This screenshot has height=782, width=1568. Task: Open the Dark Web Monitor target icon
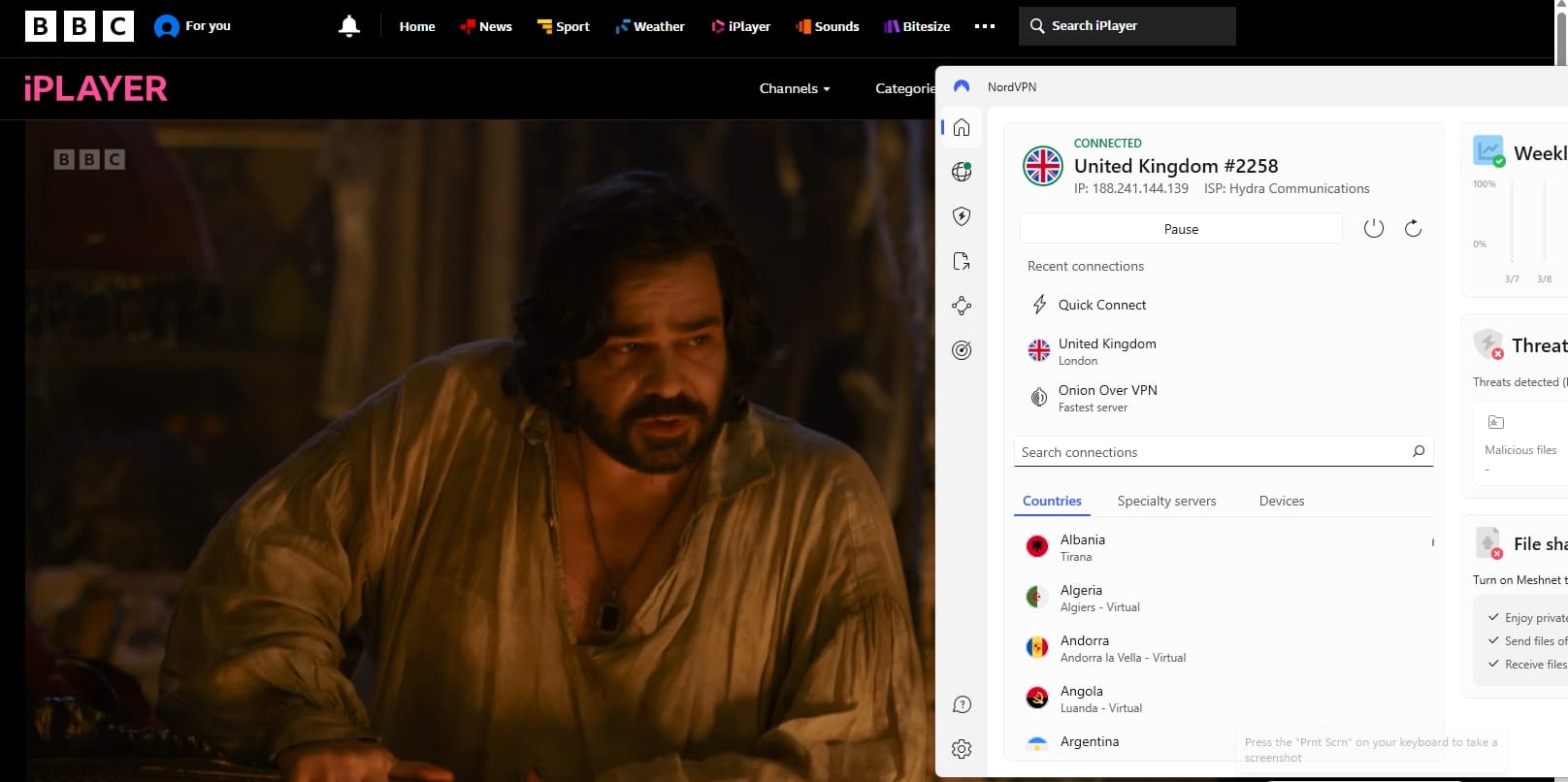click(962, 350)
